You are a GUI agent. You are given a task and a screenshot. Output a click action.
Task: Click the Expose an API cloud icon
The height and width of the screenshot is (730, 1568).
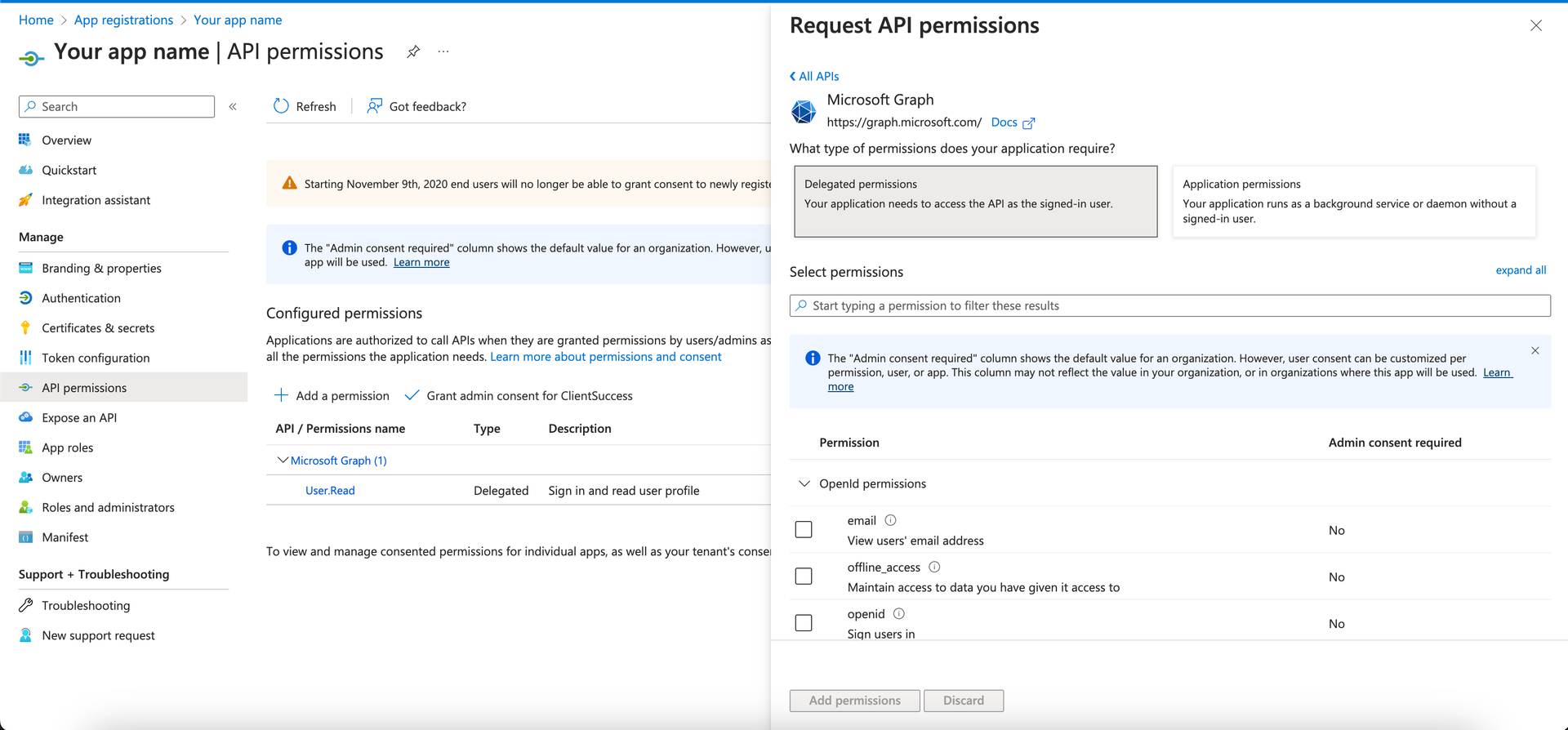(25, 417)
